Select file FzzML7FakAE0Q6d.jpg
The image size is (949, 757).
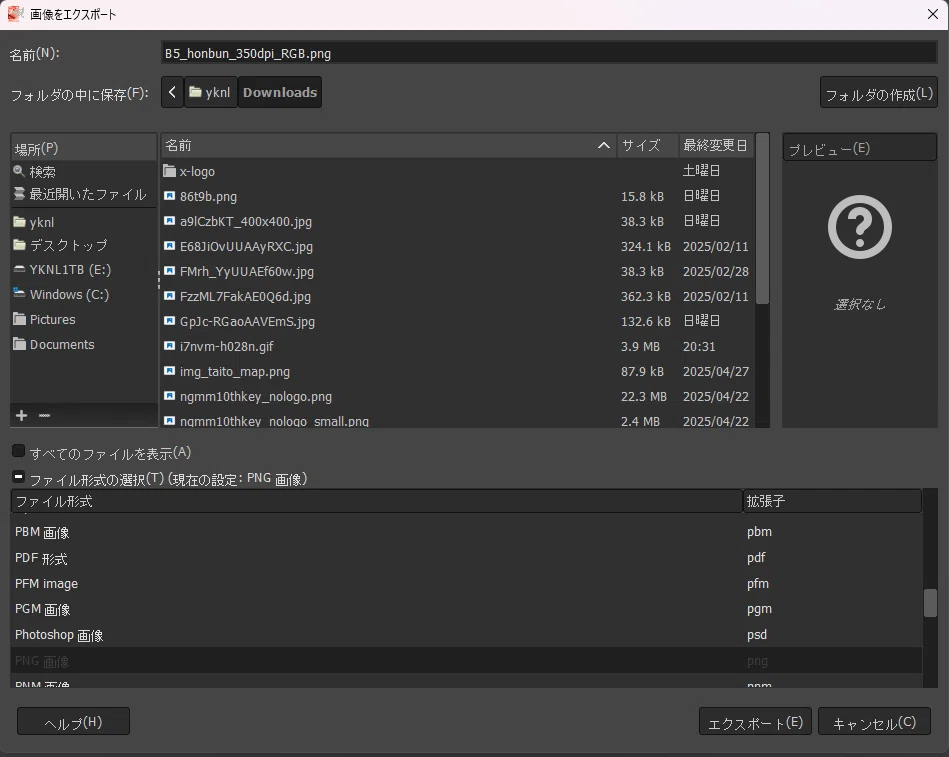(458, 297)
